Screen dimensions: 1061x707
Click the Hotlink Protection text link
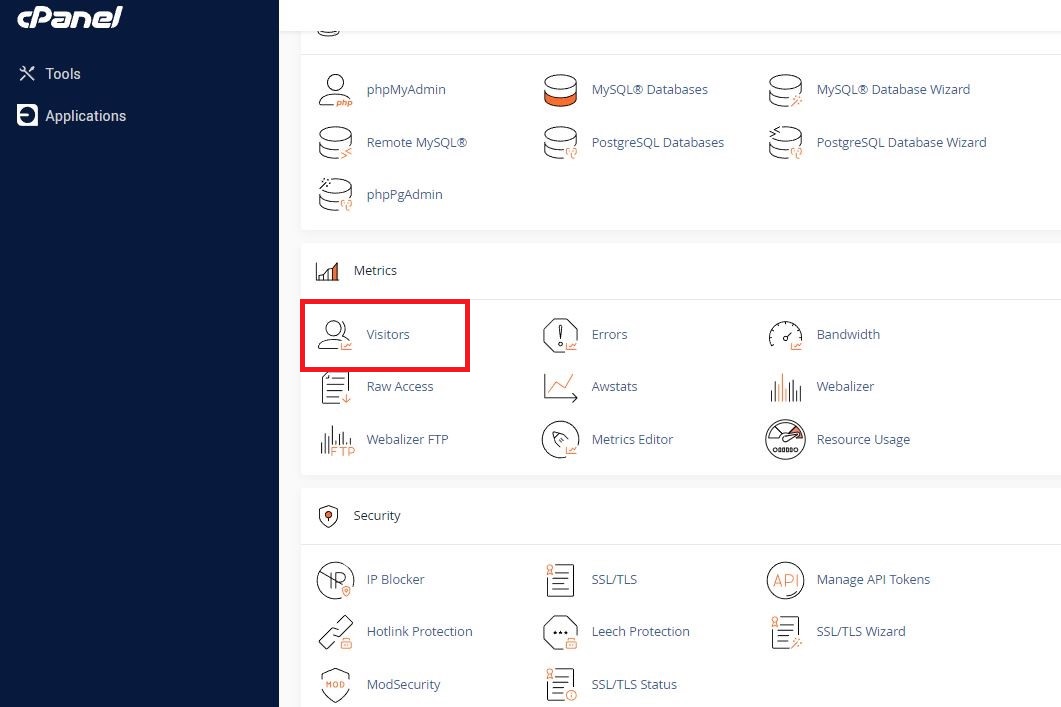coord(420,632)
